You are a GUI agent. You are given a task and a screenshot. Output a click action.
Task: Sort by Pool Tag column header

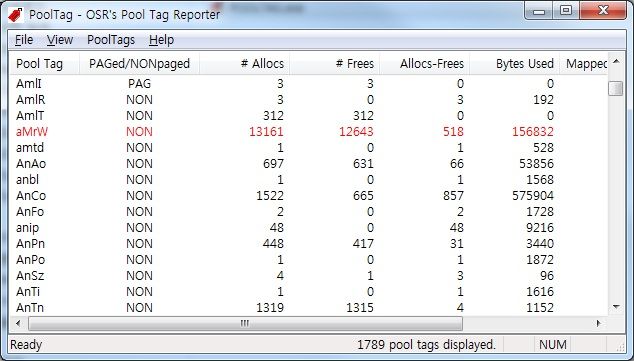[44, 63]
